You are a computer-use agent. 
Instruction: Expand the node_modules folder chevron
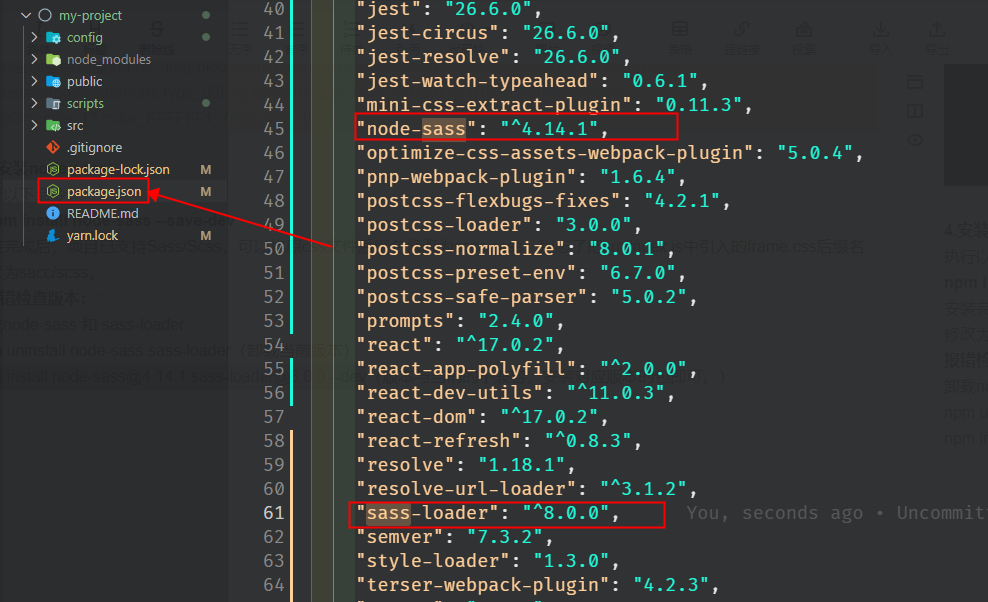tap(34, 59)
